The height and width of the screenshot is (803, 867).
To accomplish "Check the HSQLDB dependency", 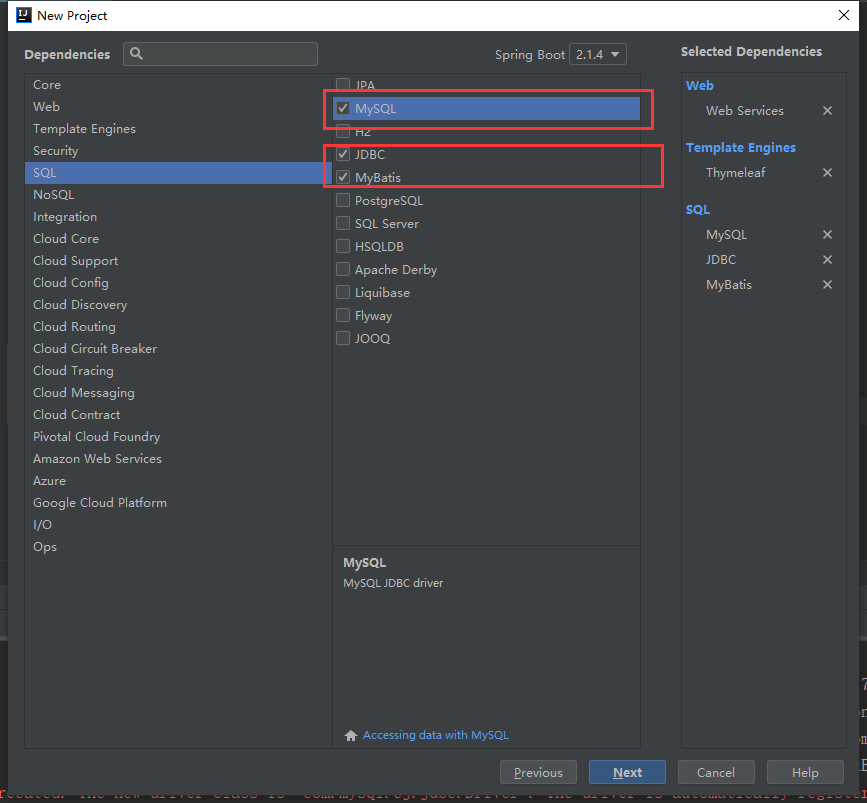I will coord(343,246).
